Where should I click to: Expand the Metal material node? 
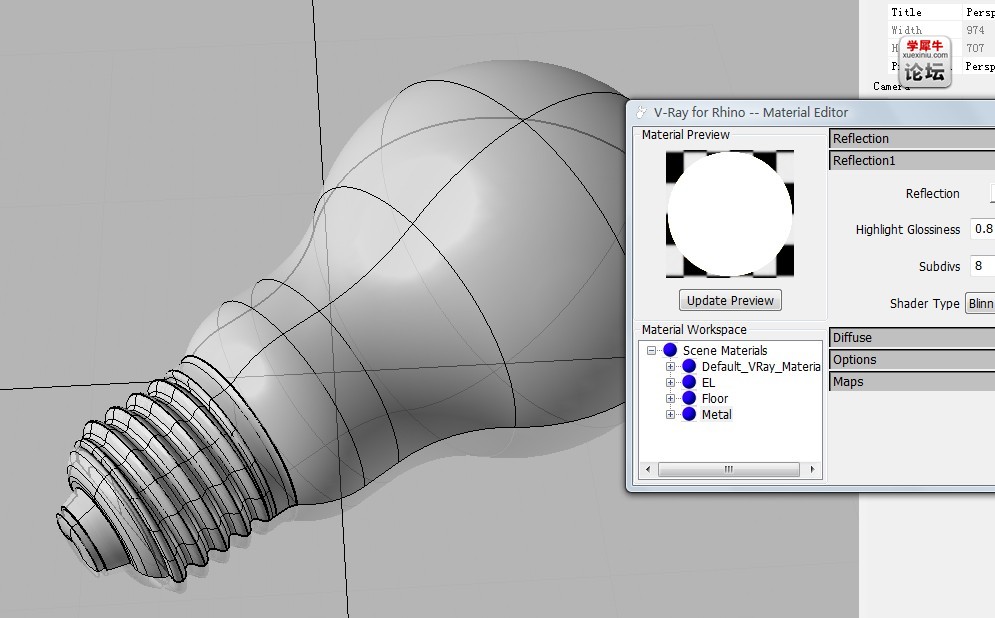670,414
